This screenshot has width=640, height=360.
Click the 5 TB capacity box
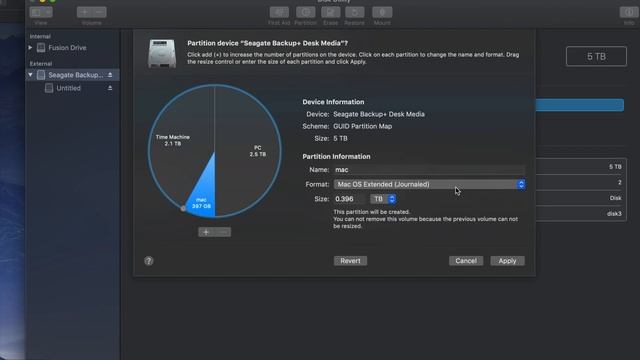coord(596,56)
